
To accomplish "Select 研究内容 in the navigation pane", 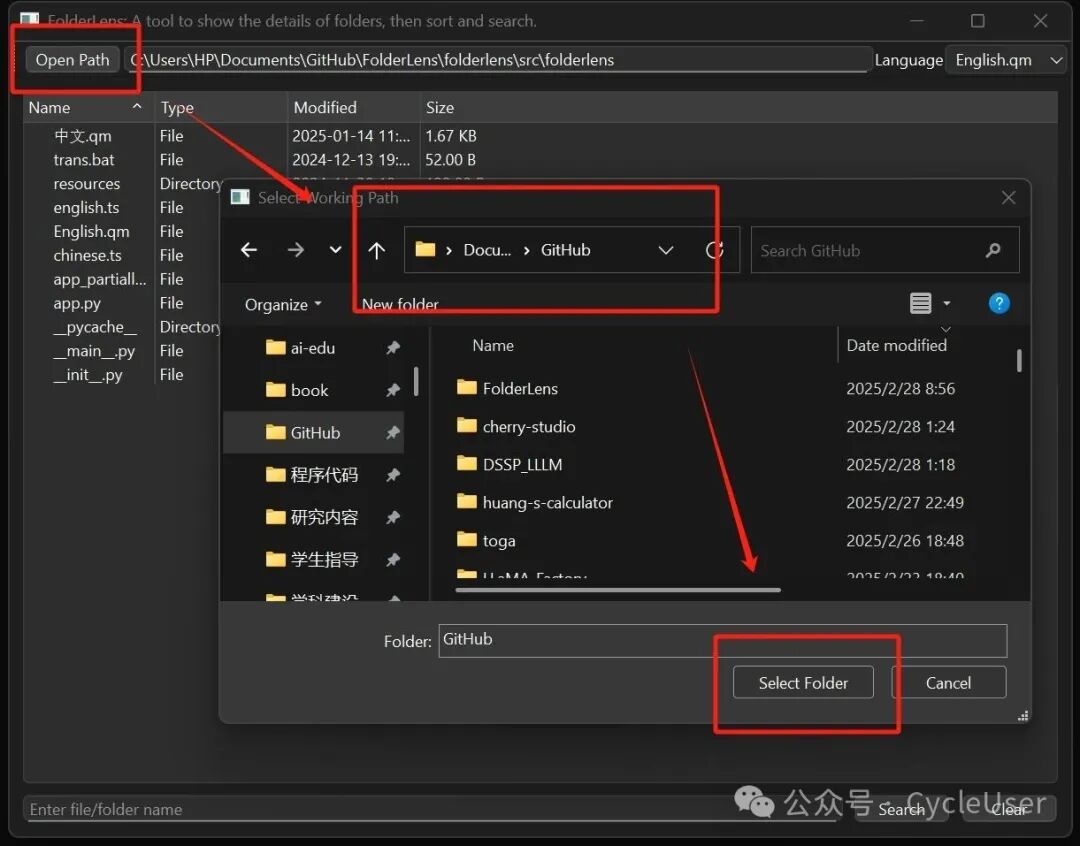I will (x=313, y=517).
